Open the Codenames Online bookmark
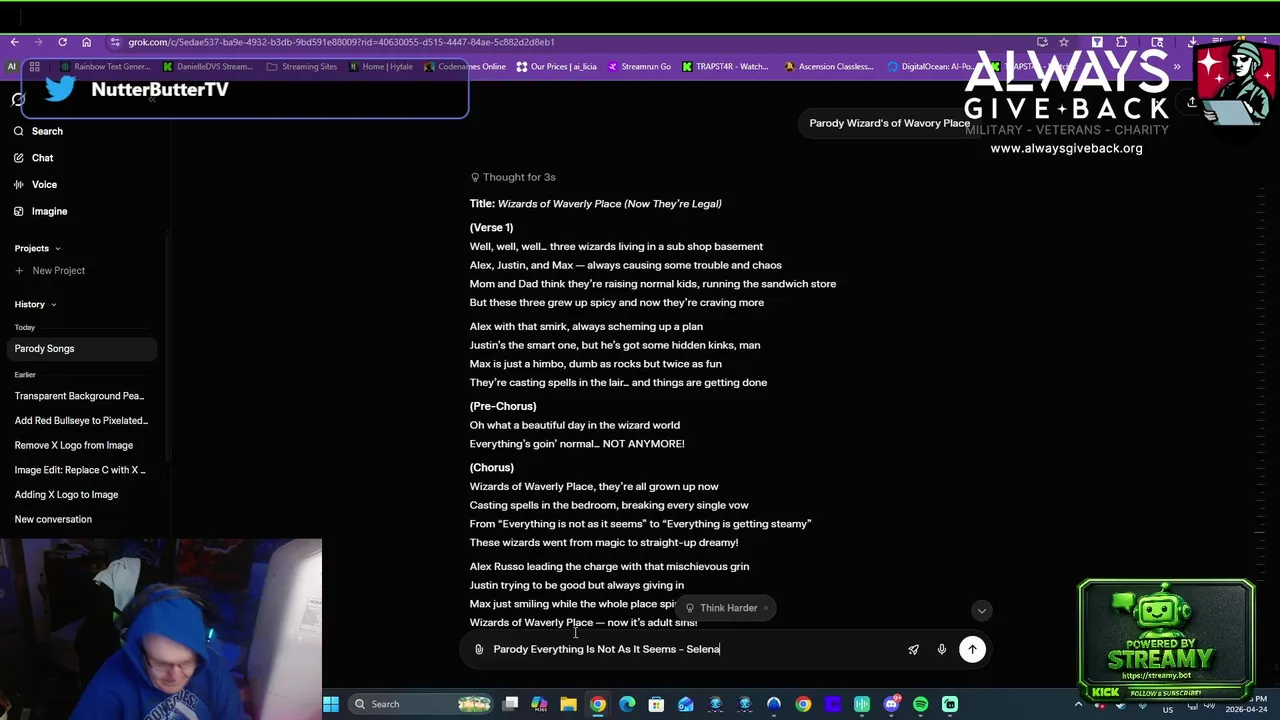This screenshot has height=720, width=1280. [x=465, y=67]
